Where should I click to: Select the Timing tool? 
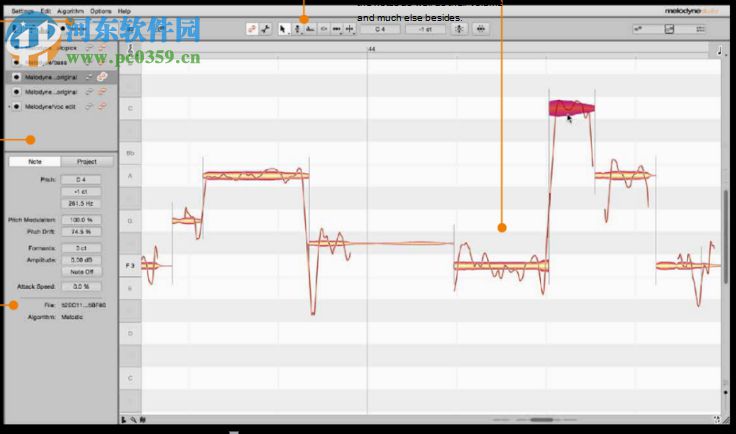coord(337,29)
